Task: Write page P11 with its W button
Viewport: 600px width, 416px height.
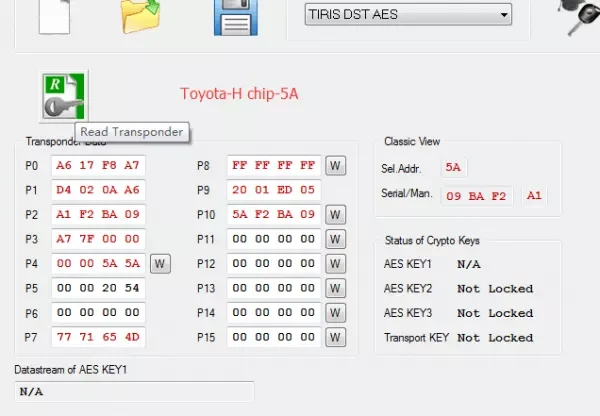Action: tap(336, 239)
